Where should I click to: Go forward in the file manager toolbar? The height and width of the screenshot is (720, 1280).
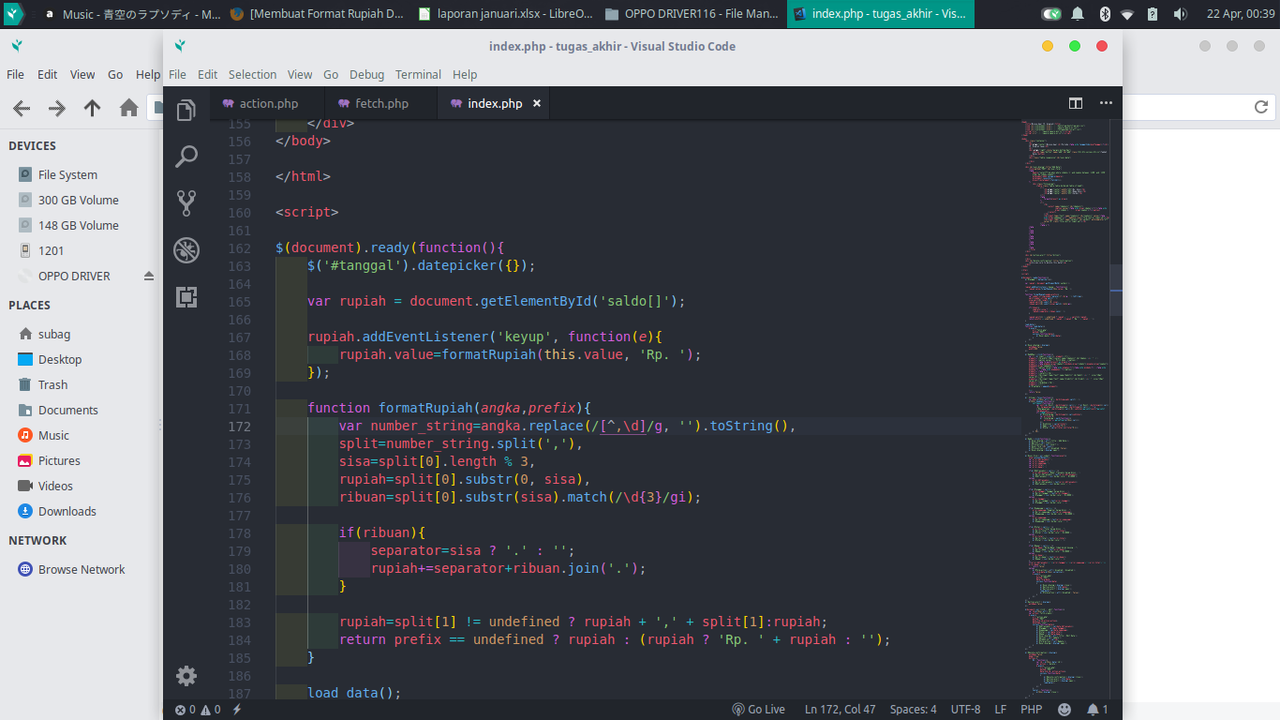[x=57, y=108]
